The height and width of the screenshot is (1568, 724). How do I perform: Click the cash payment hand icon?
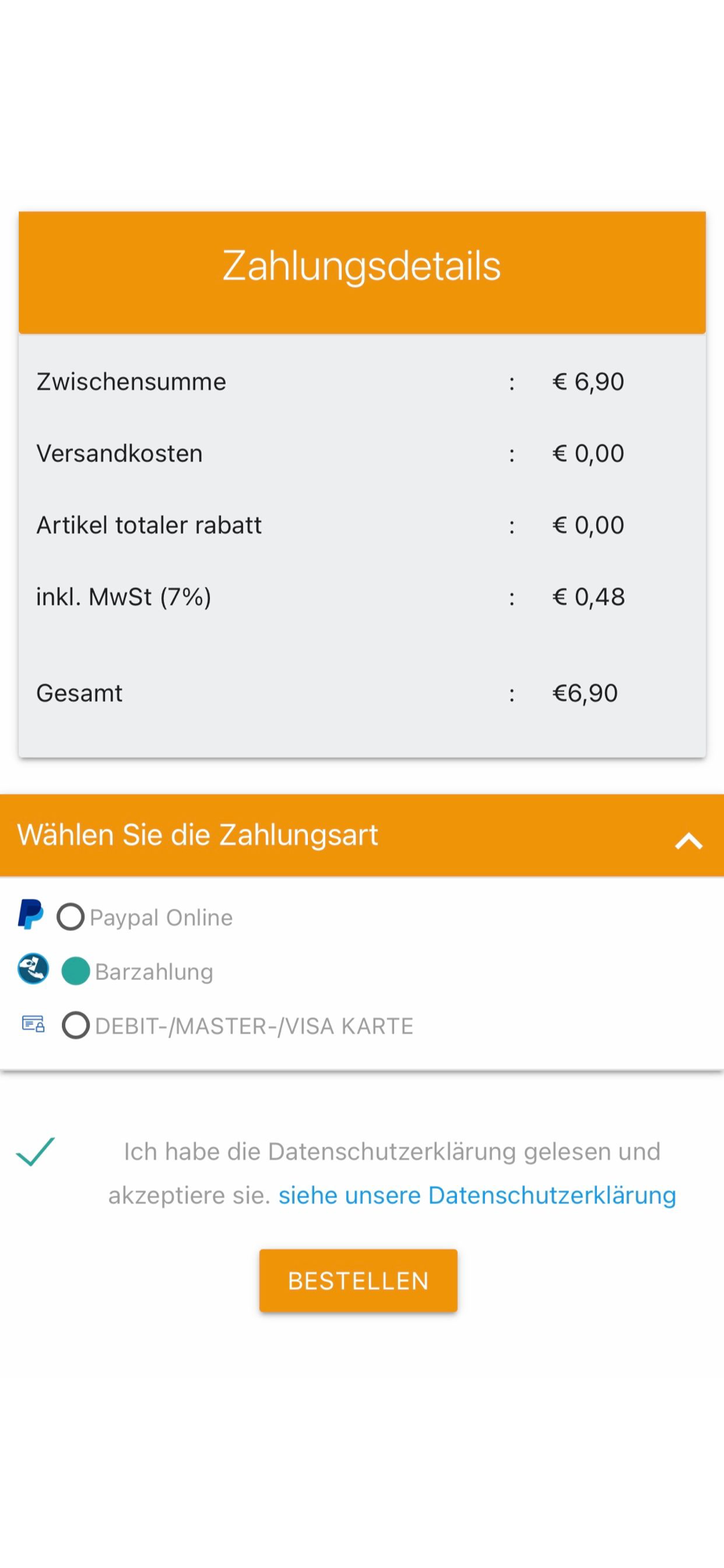pos(33,969)
